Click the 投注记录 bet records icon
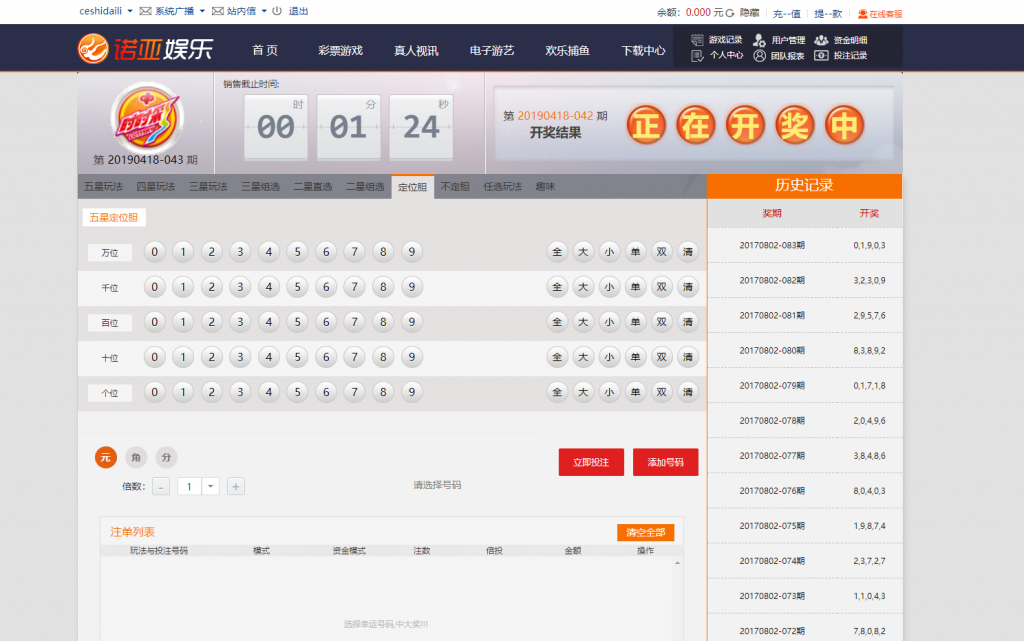The height and width of the screenshot is (641, 1024). pos(821,56)
